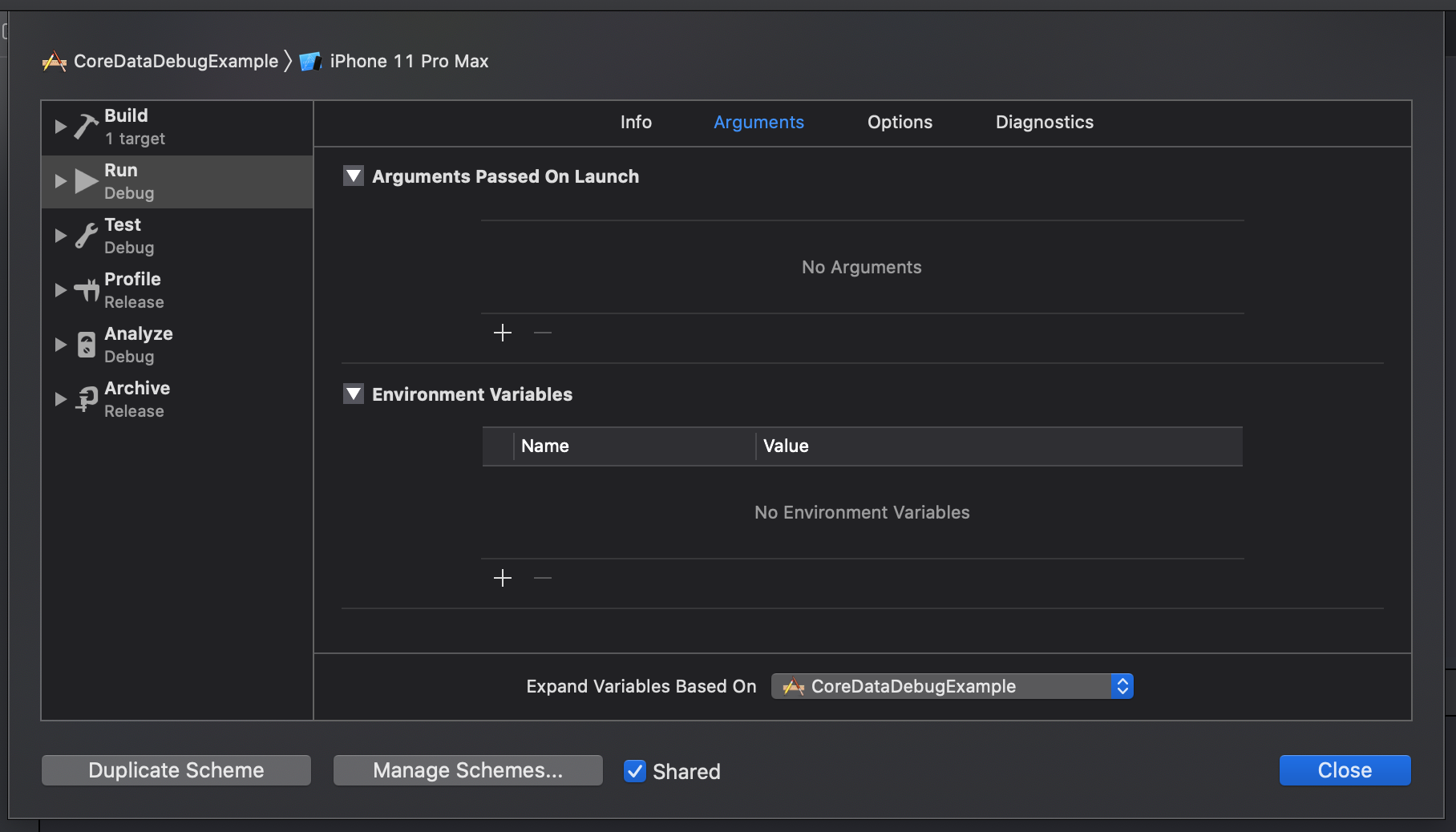Click the Archive action icon
Screen dimensions: 1456x832
pyautogui.click(x=86, y=399)
